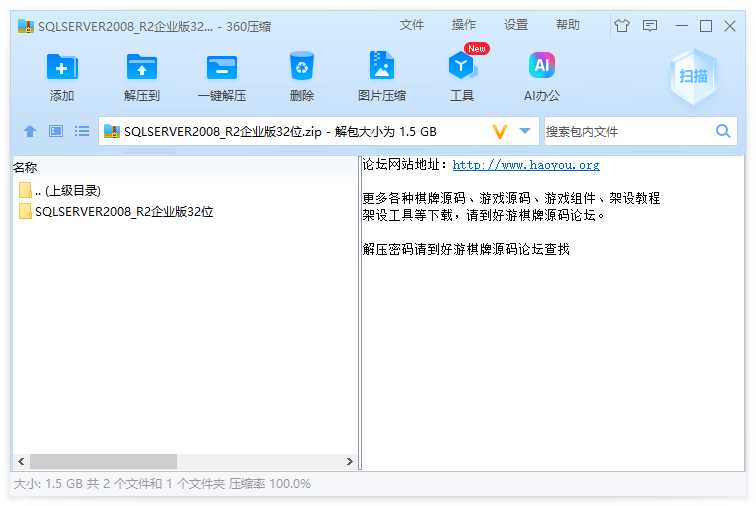Launch the AI办公 icon
The height and width of the screenshot is (506, 756).
tap(542, 65)
